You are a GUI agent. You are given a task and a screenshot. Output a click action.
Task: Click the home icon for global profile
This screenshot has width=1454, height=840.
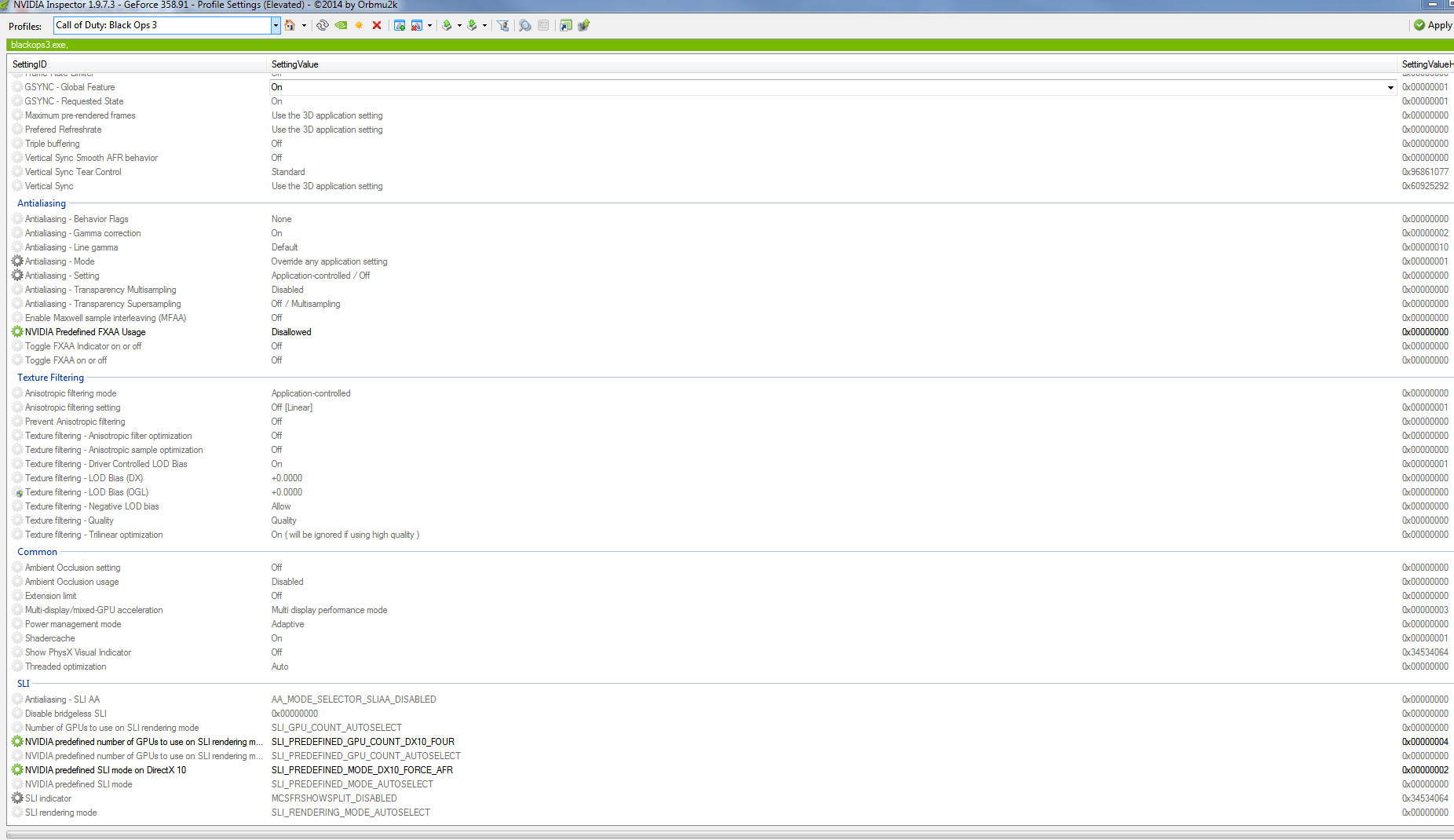click(x=290, y=25)
